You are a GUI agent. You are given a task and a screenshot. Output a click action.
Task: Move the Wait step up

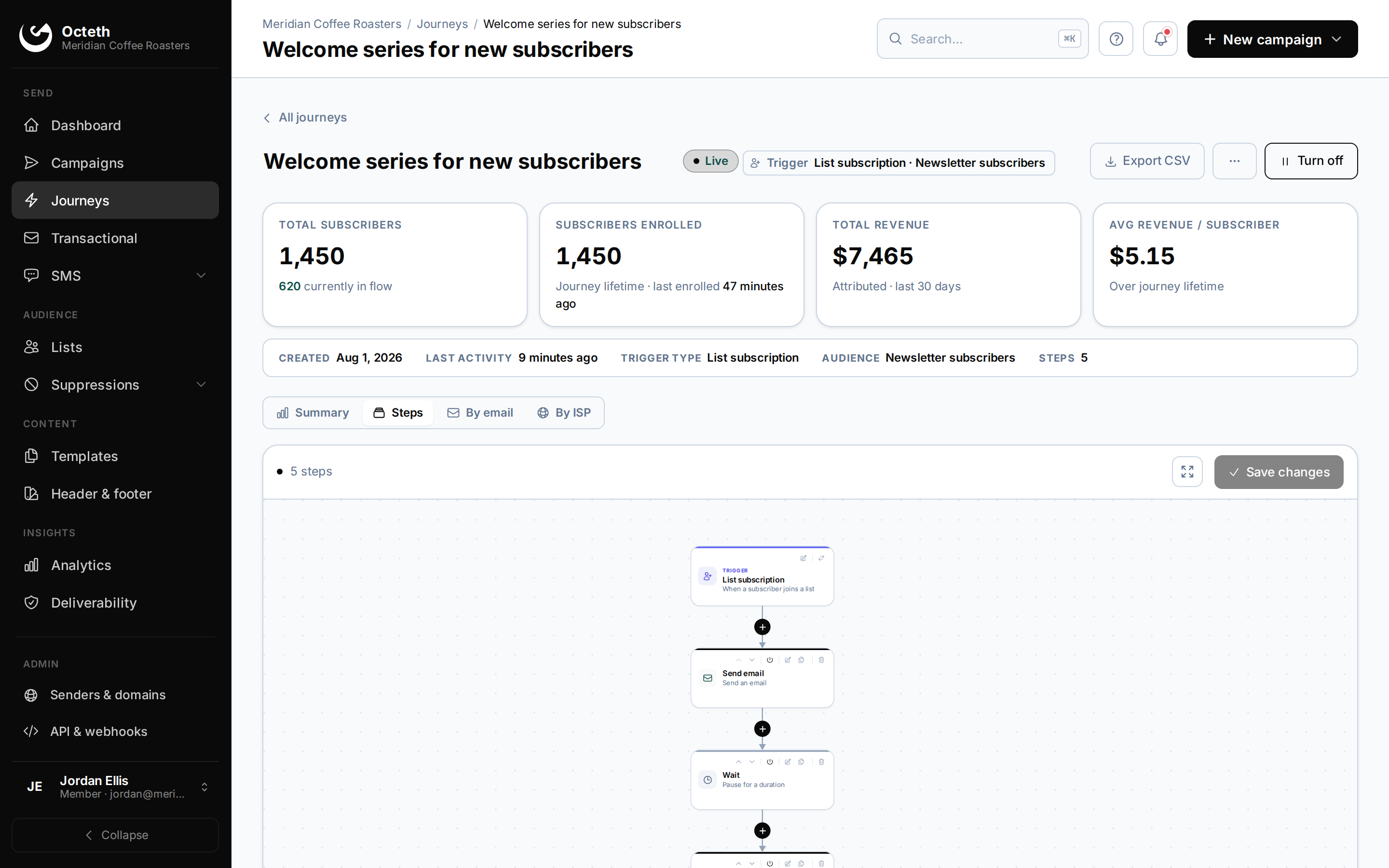tap(739, 762)
